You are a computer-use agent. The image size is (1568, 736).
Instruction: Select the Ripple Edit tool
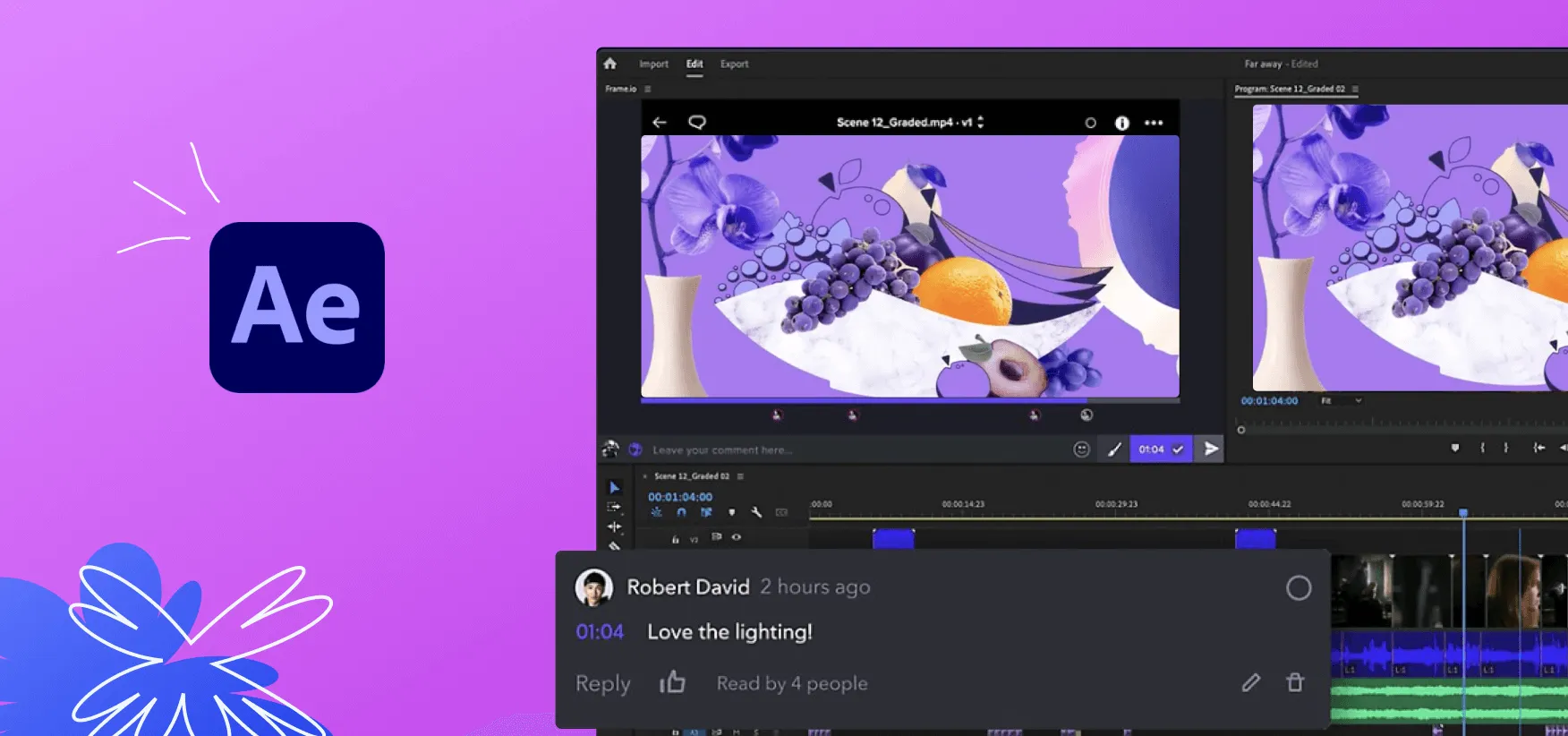coord(615,526)
